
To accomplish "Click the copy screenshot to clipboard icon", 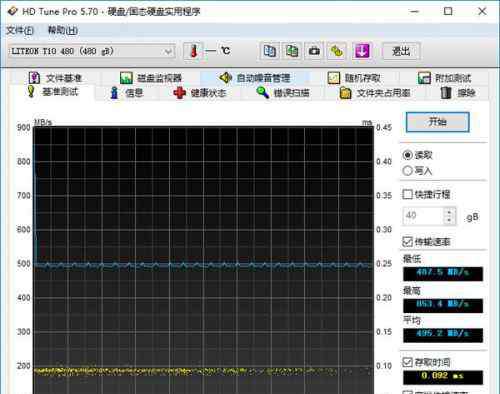I will click(292, 51).
